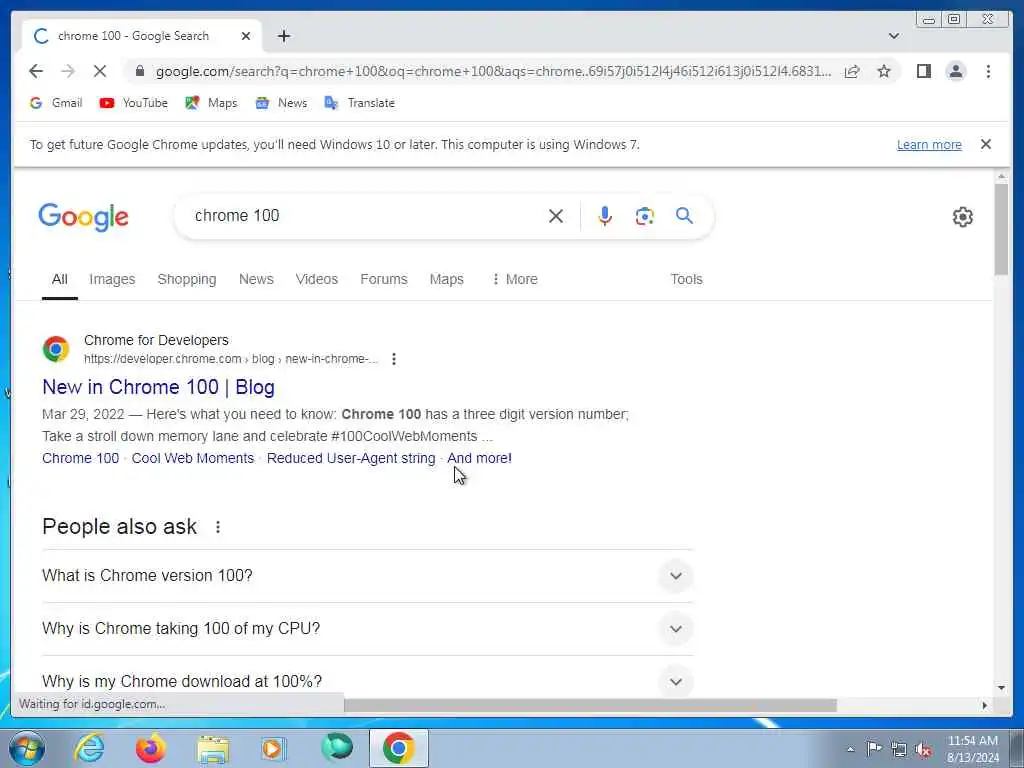
Task: Share this page using the address bar share icon
Action: tap(852, 71)
